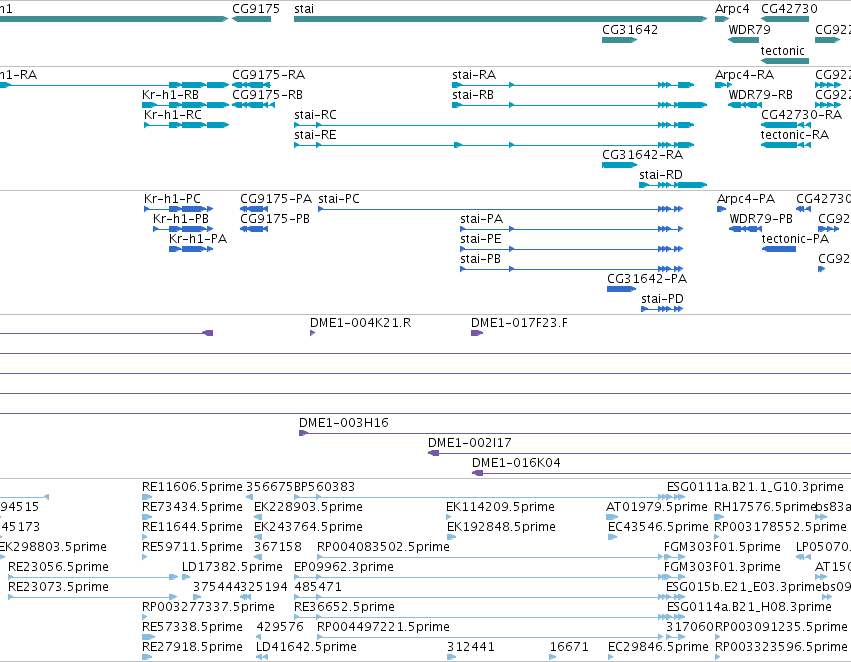Select protein stai-PA
851x662 pixels.
(571, 230)
